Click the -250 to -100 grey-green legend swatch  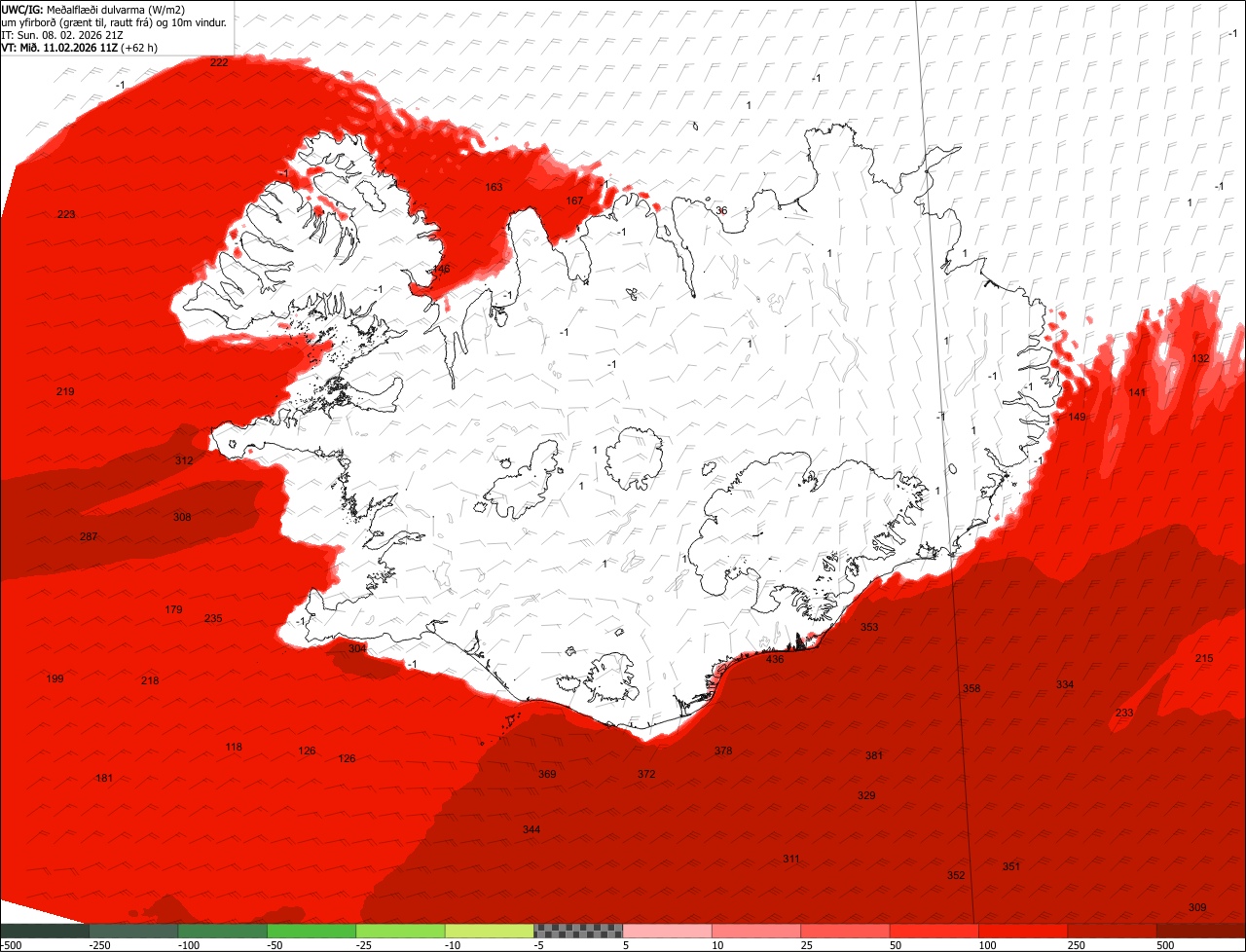[133, 931]
